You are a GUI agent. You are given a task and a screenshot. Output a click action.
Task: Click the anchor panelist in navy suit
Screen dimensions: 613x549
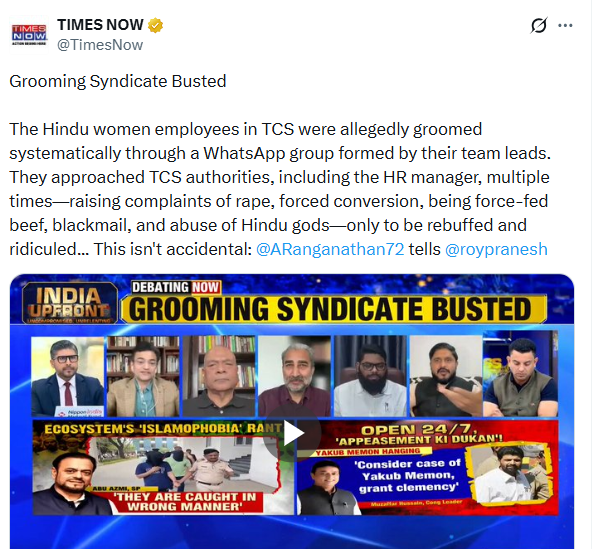(67, 377)
